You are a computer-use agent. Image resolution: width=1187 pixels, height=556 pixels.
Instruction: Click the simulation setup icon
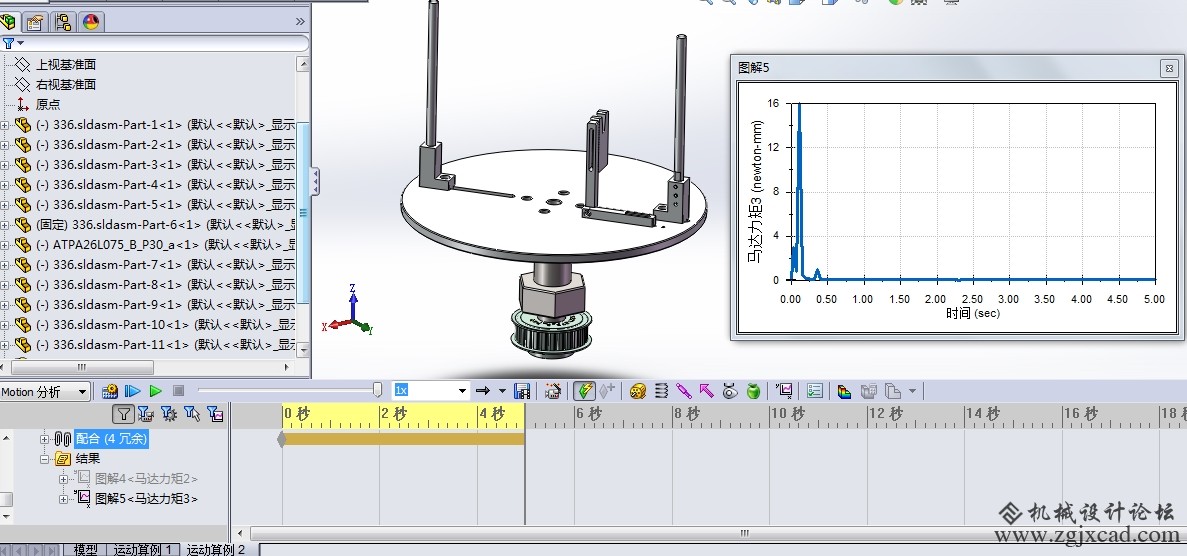(x=845, y=391)
